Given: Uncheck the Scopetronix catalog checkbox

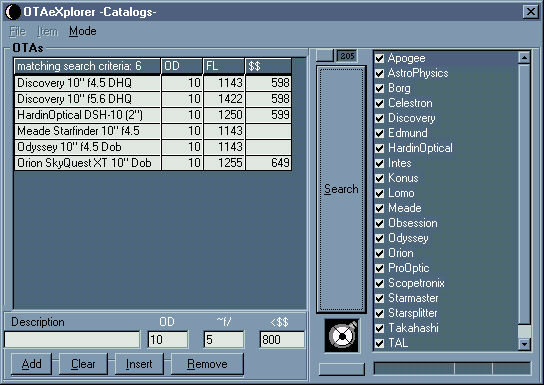Looking at the screenshot, I should point(380,283).
